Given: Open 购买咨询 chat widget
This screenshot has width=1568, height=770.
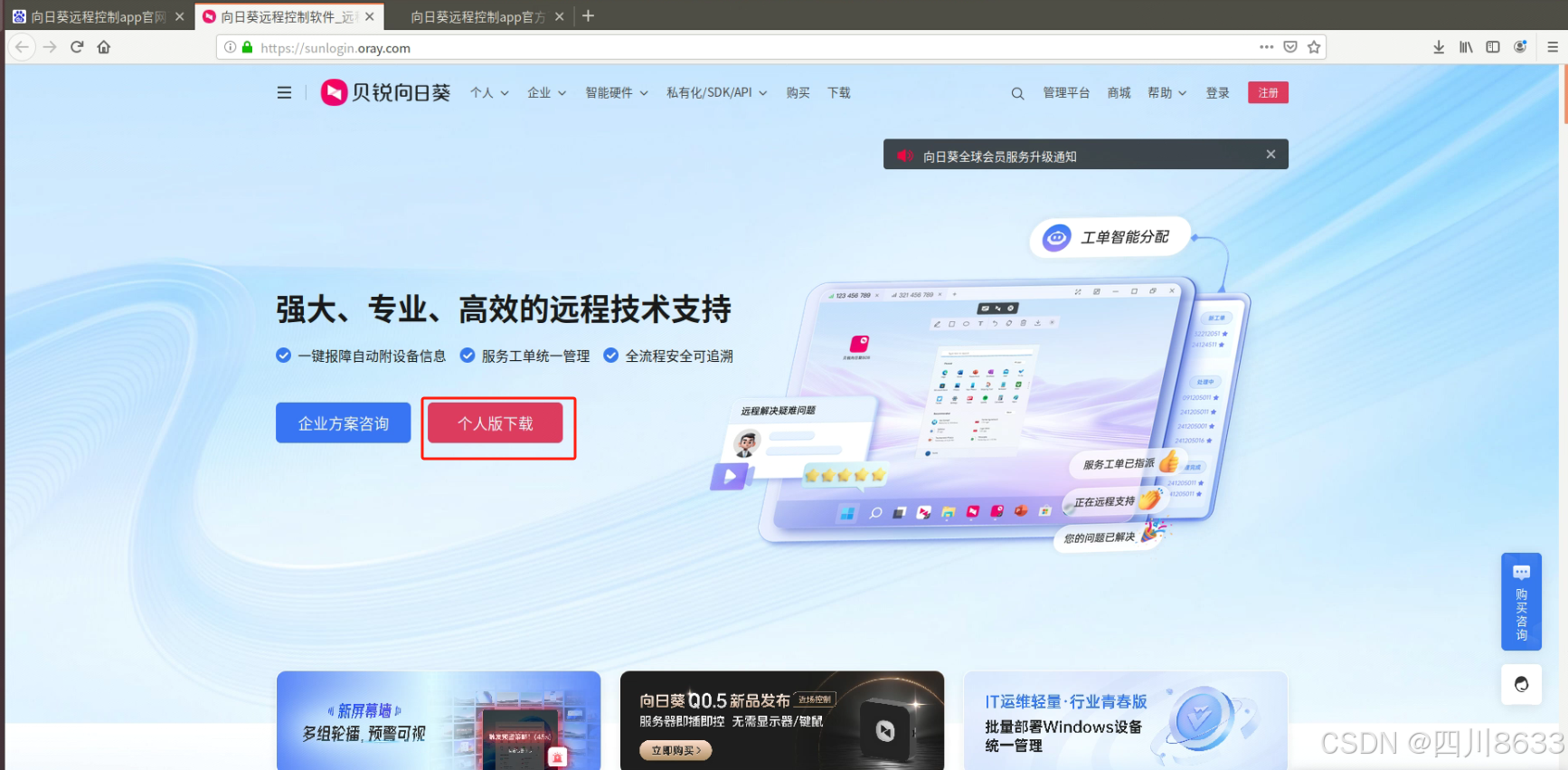Looking at the screenshot, I should click(1521, 602).
